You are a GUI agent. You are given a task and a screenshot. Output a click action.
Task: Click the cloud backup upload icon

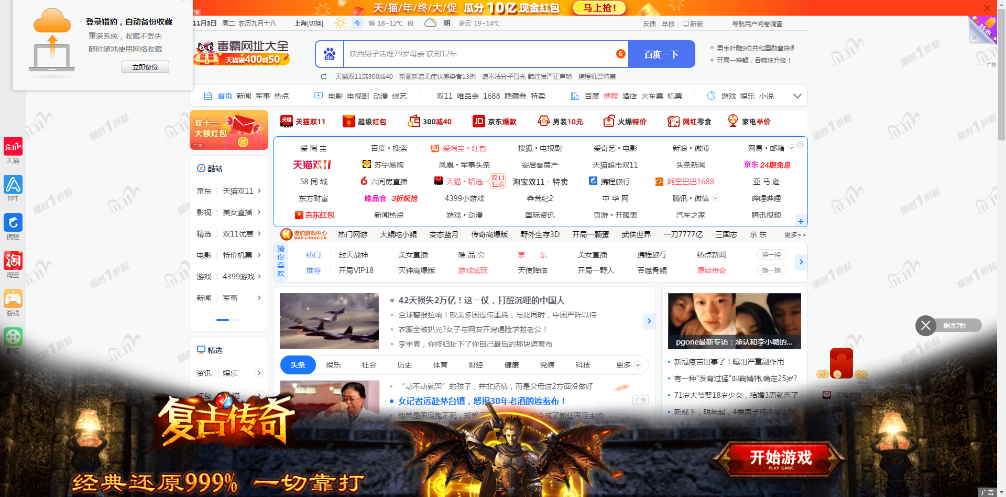pyautogui.click(x=52, y=40)
